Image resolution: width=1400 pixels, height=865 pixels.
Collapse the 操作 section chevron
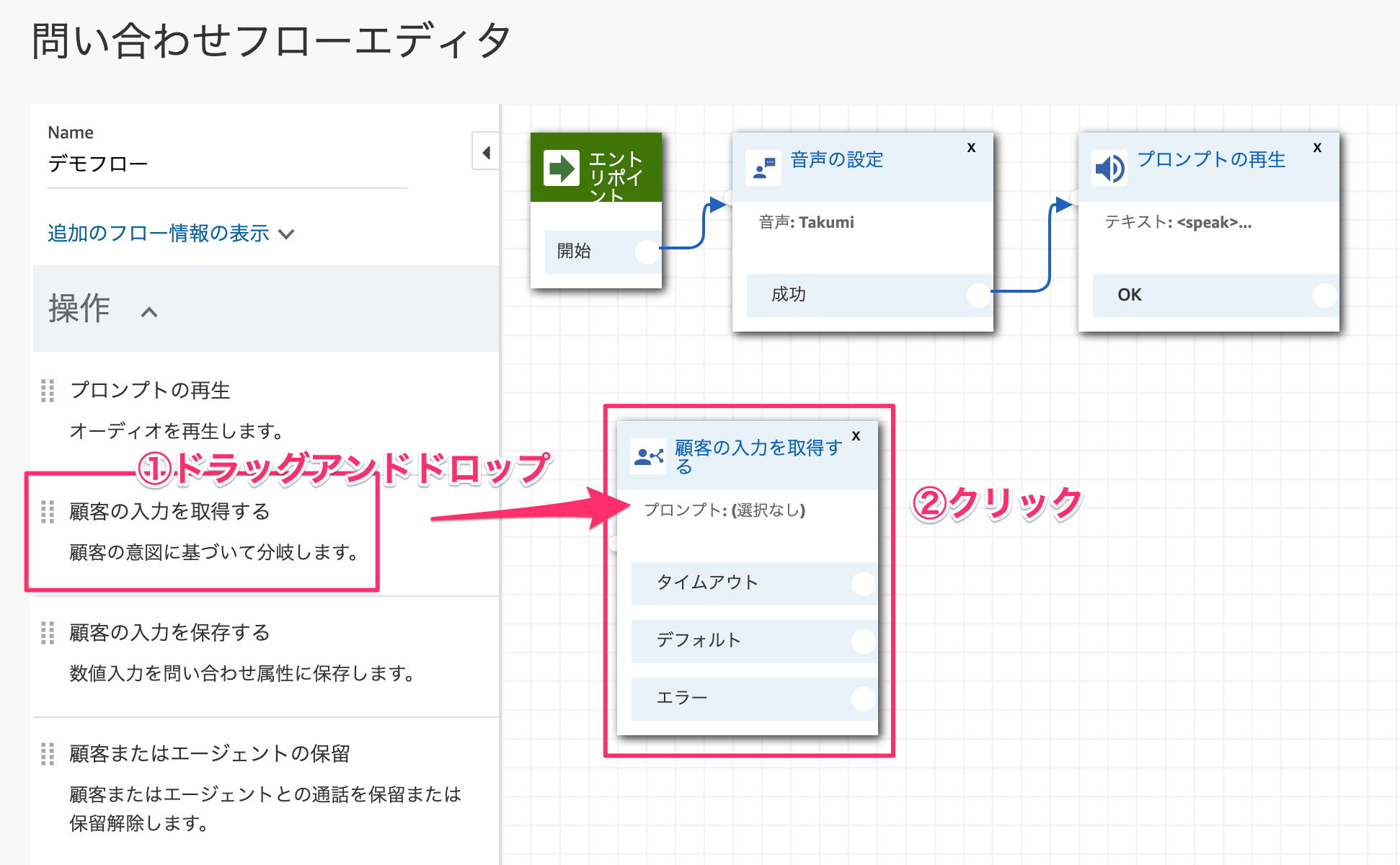[x=149, y=312]
